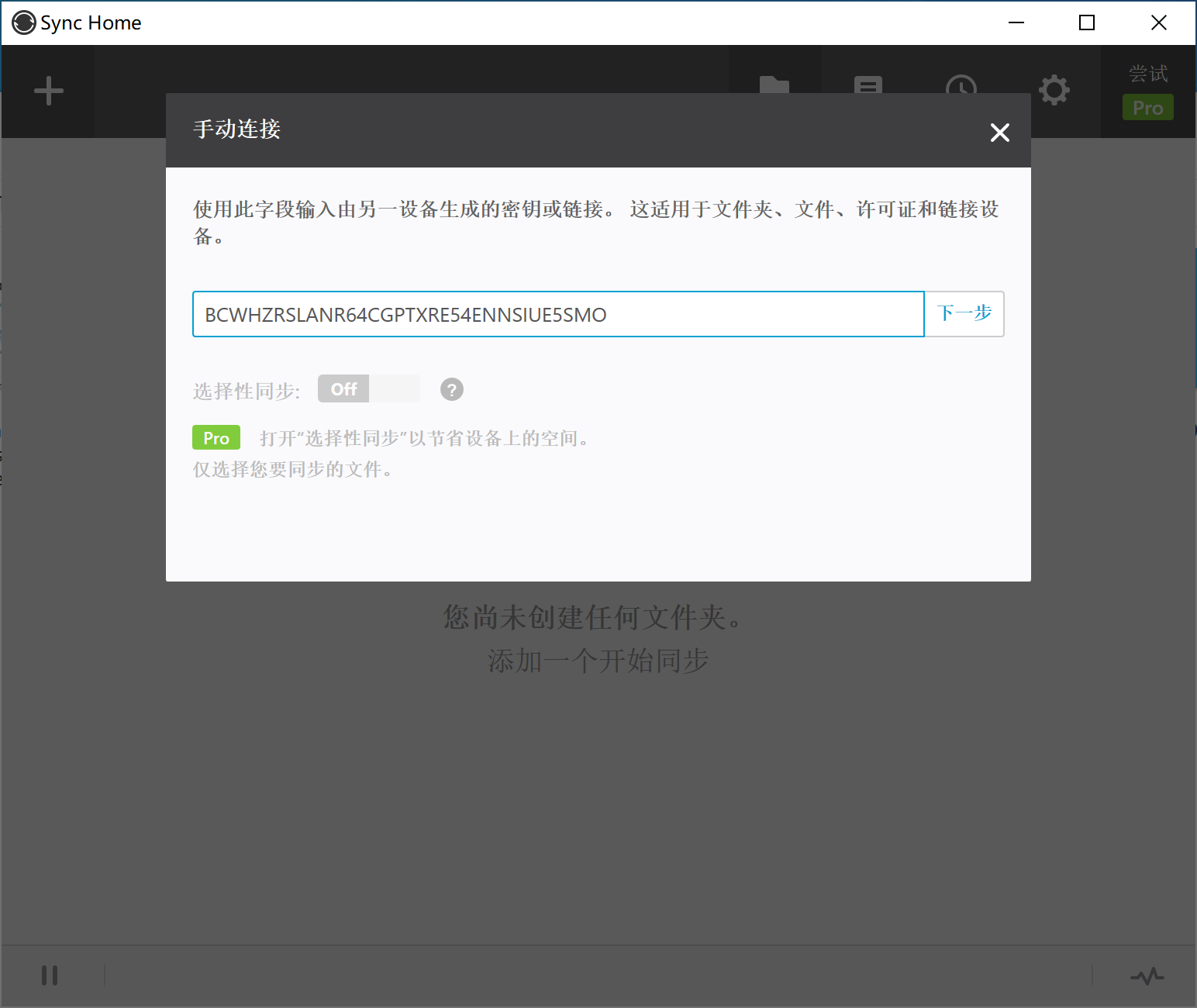
Task: Close the Sync Home window
Action: click(x=1159, y=22)
